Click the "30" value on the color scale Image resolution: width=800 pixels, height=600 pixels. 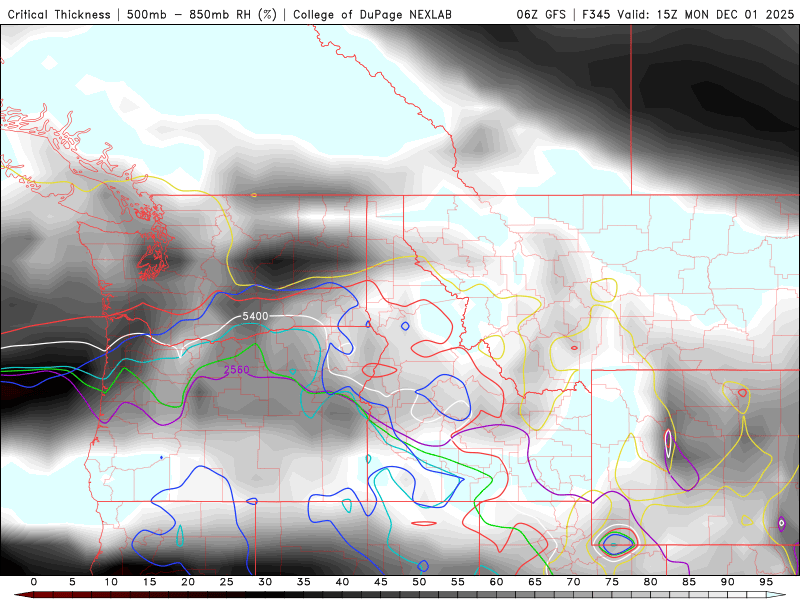(x=265, y=582)
